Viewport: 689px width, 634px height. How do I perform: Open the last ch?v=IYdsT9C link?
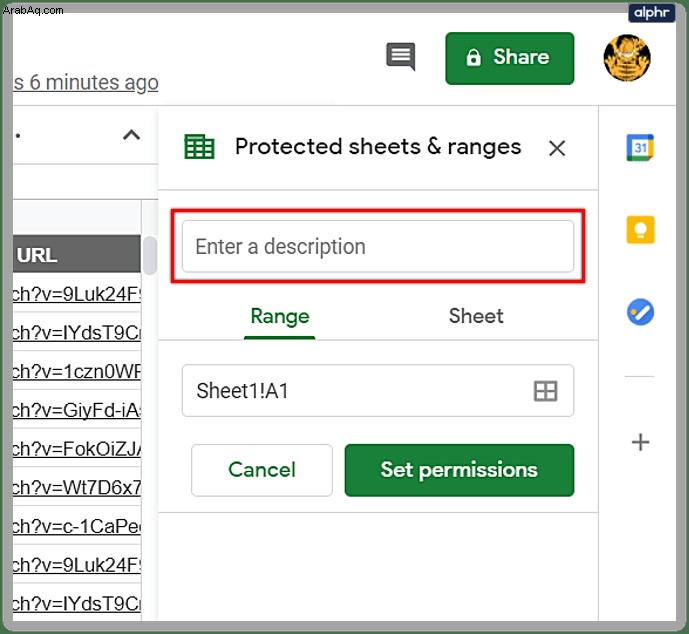pyautogui.click(x=77, y=603)
